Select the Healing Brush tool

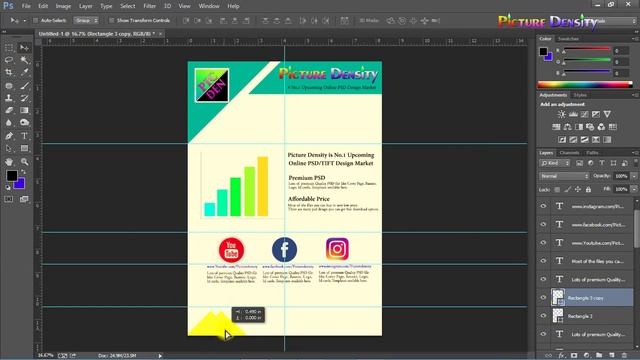point(9,86)
